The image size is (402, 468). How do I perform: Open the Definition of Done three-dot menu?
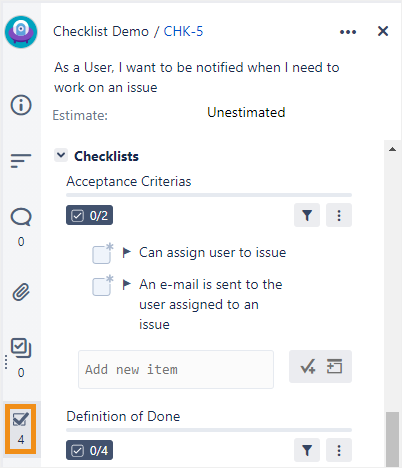click(339, 450)
